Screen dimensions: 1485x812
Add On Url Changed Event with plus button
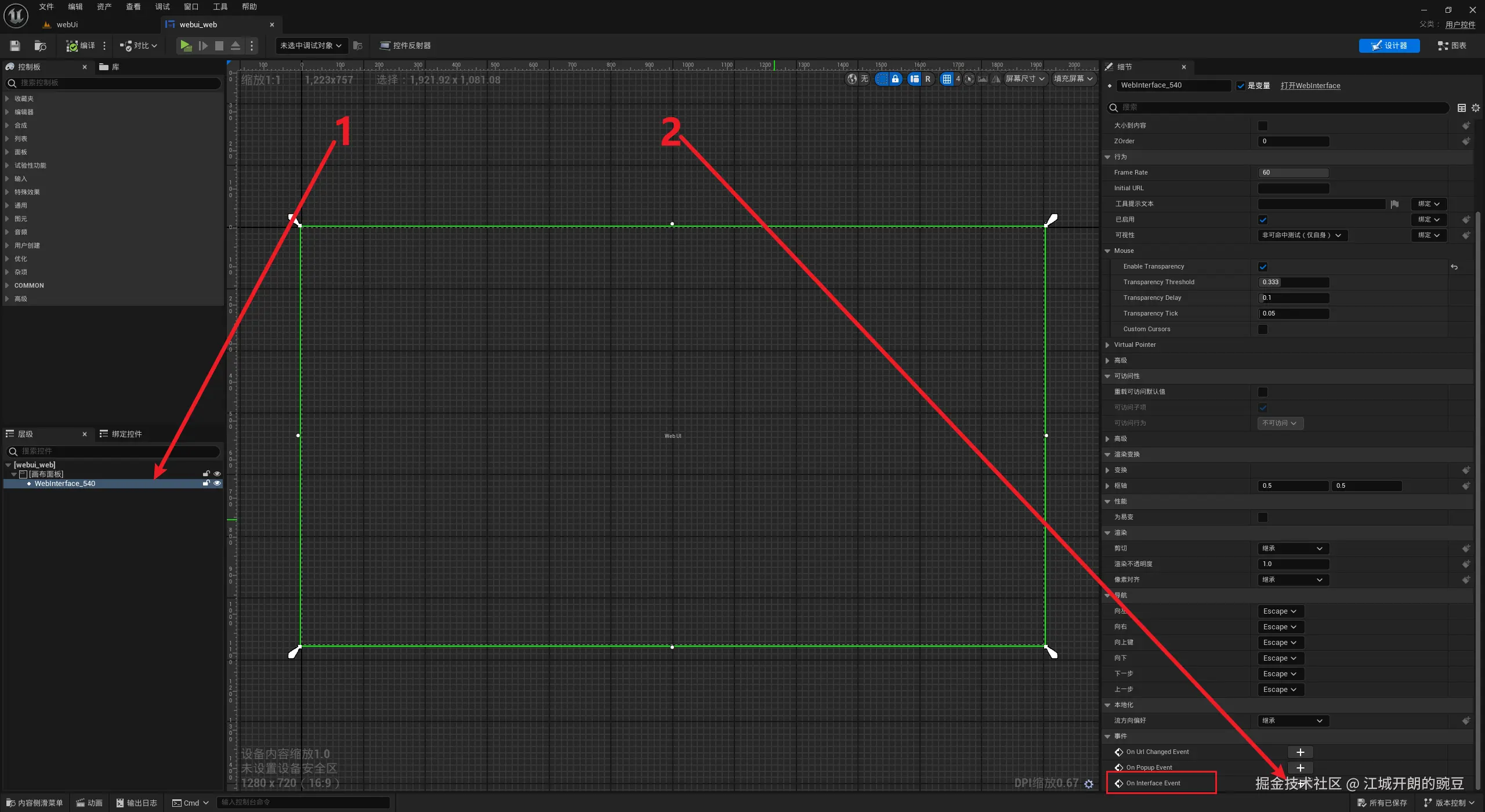(1300, 752)
